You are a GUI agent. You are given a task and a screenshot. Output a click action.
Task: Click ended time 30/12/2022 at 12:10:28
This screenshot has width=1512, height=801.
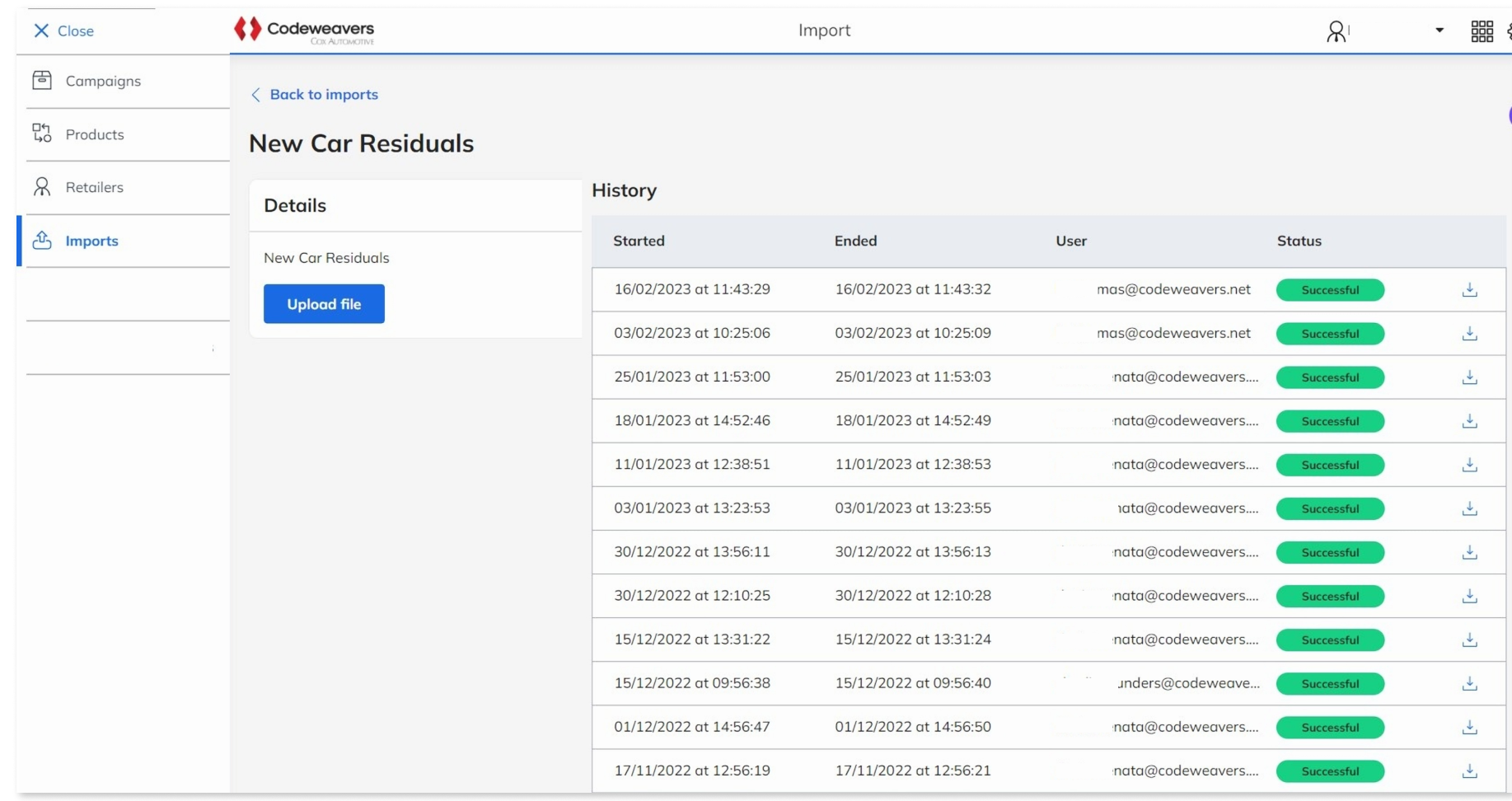click(913, 595)
